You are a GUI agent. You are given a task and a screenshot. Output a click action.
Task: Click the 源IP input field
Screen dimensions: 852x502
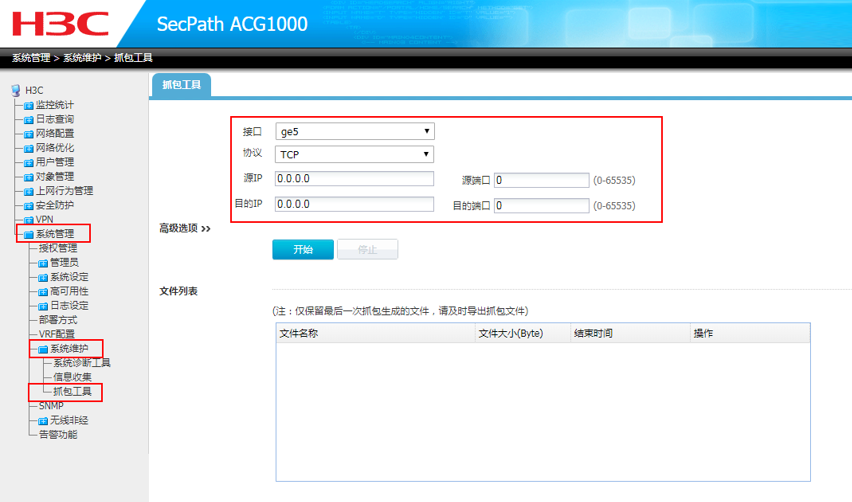click(354, 180)
